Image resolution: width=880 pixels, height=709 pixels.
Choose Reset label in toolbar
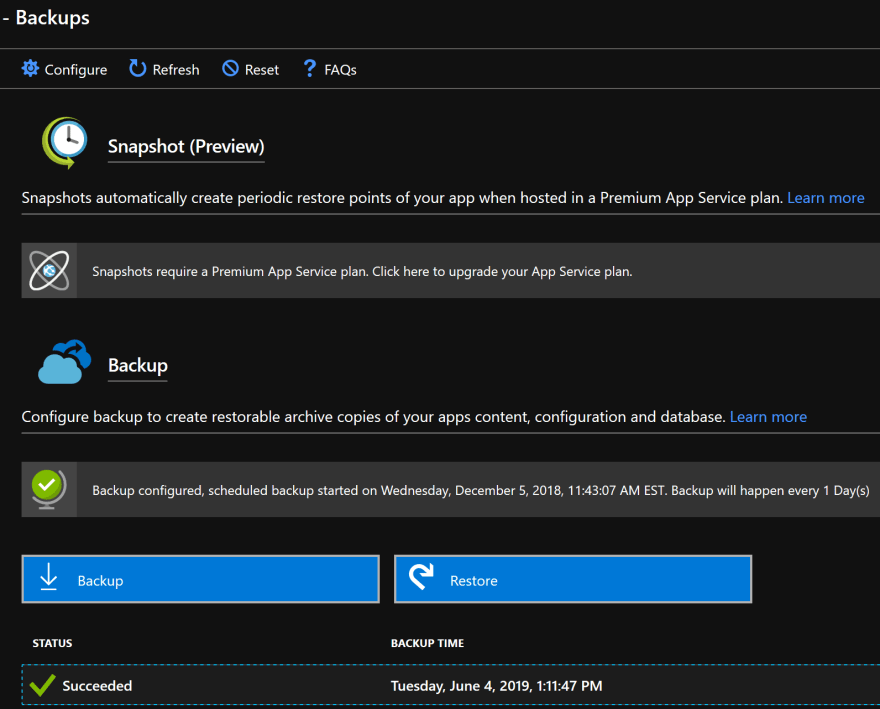(262, 70)
